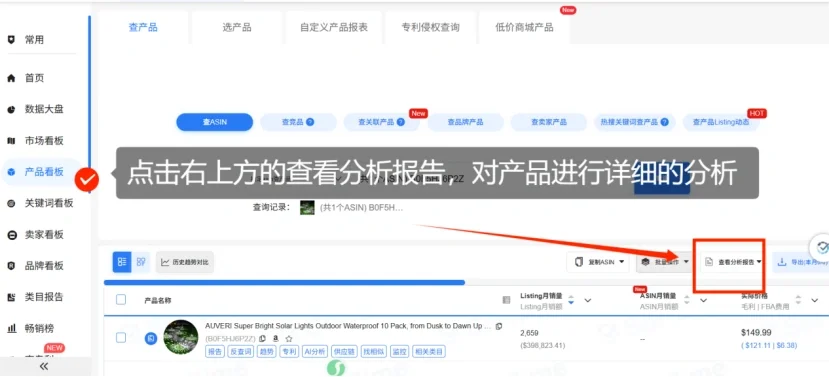Switch to grid view layout
This screenshot has height=377, width=829.
point(141,262)
